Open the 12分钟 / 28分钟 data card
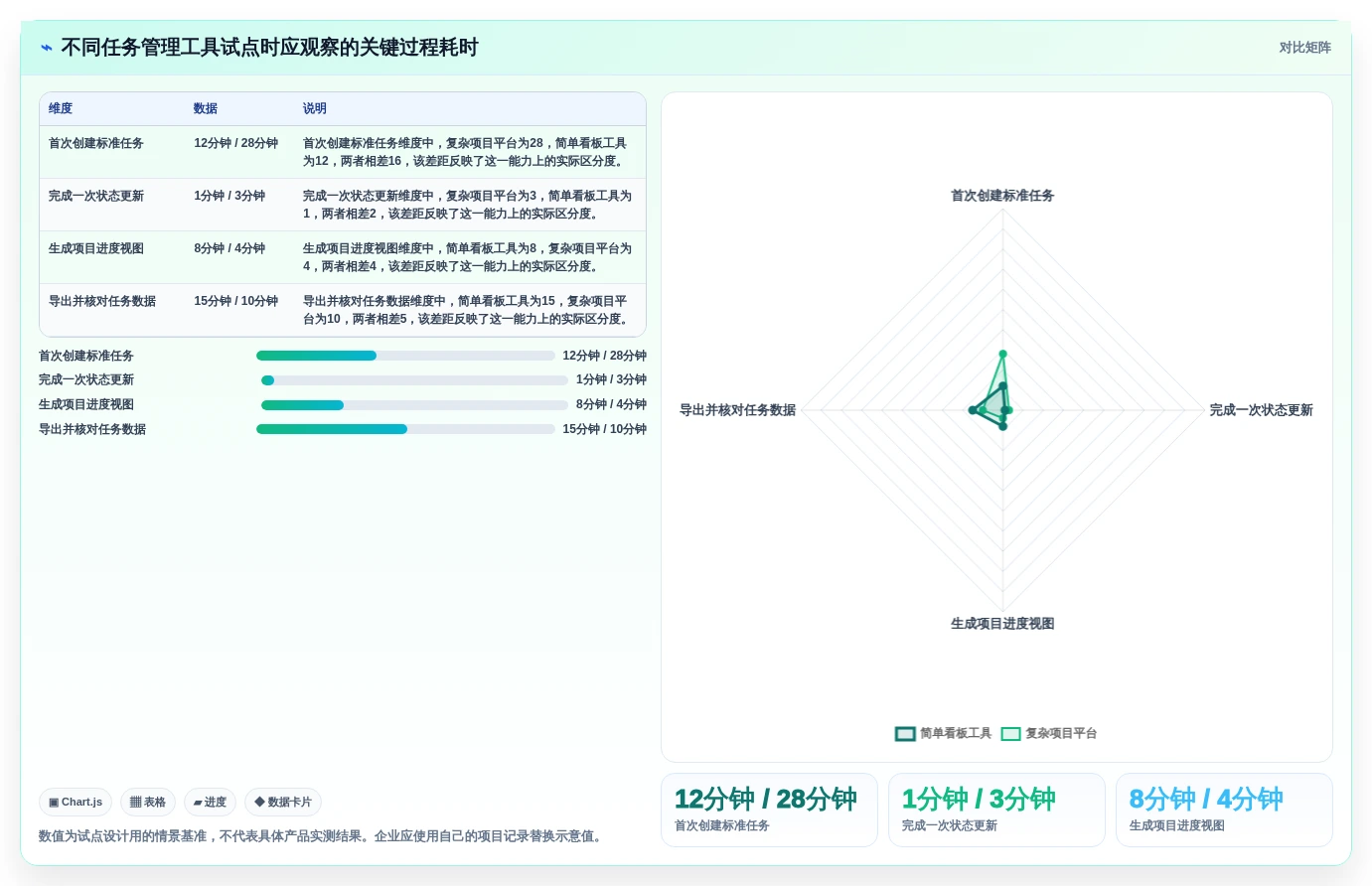This screenshot has height=886, width=1372. [769, 810]
